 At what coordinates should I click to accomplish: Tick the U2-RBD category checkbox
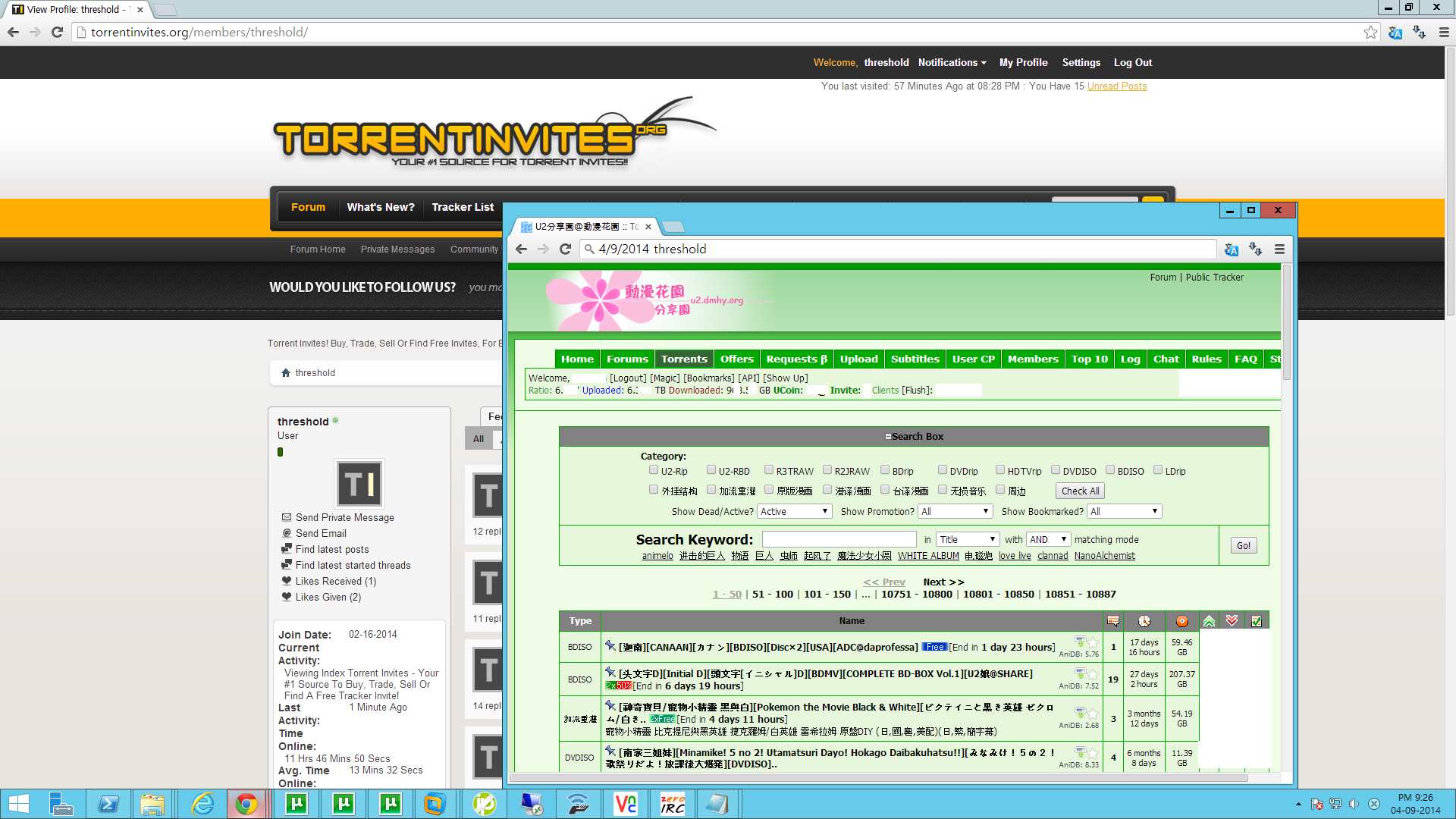711,470
